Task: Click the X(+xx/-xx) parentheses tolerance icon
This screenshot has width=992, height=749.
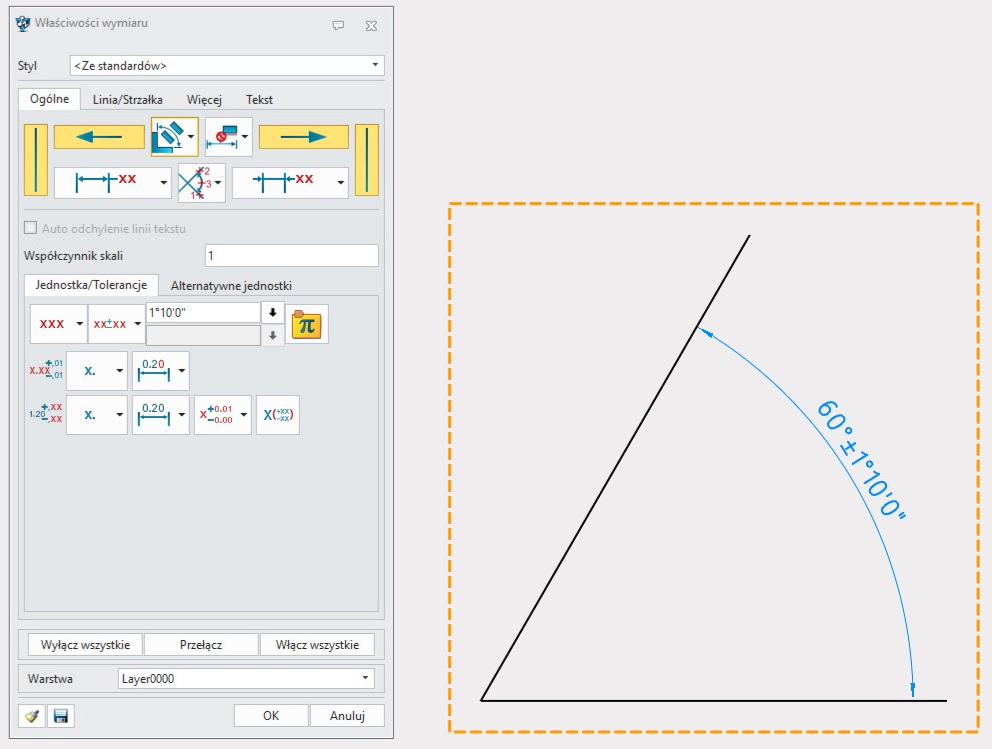Action: [277, 415]
